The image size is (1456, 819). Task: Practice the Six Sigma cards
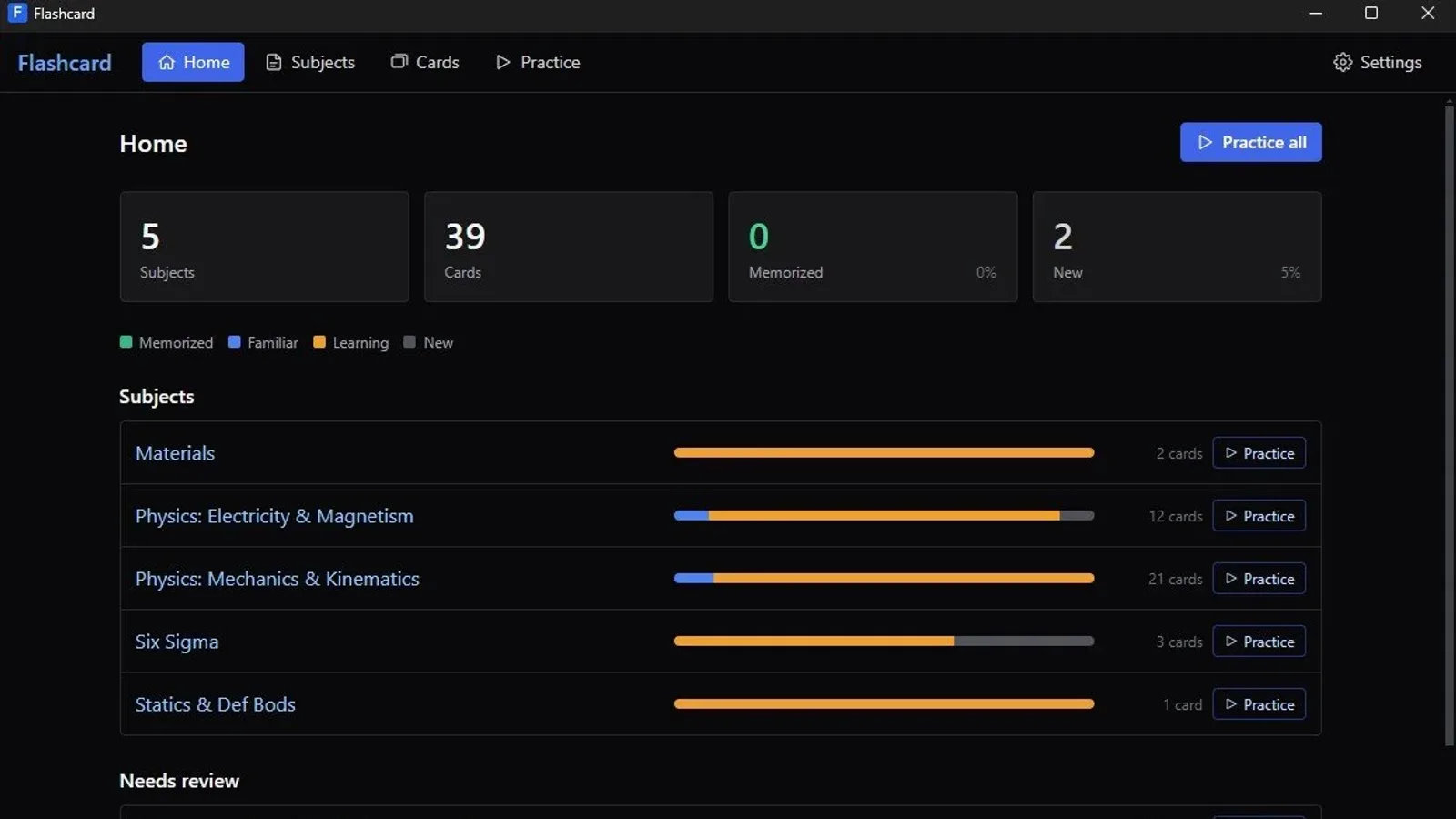[x=1259, y=642]
